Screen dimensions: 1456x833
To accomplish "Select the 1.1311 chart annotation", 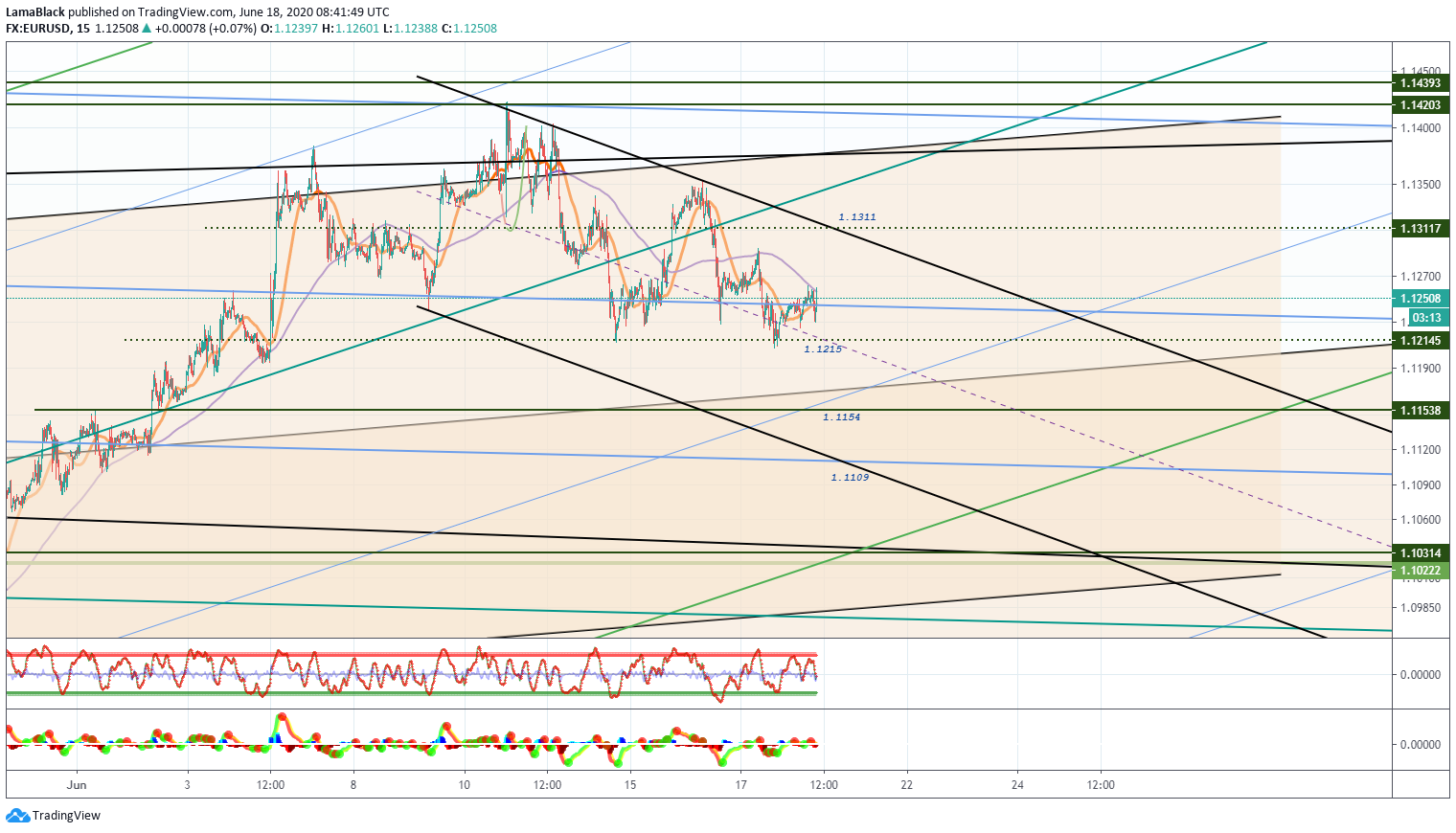I will tap(857, 217).
